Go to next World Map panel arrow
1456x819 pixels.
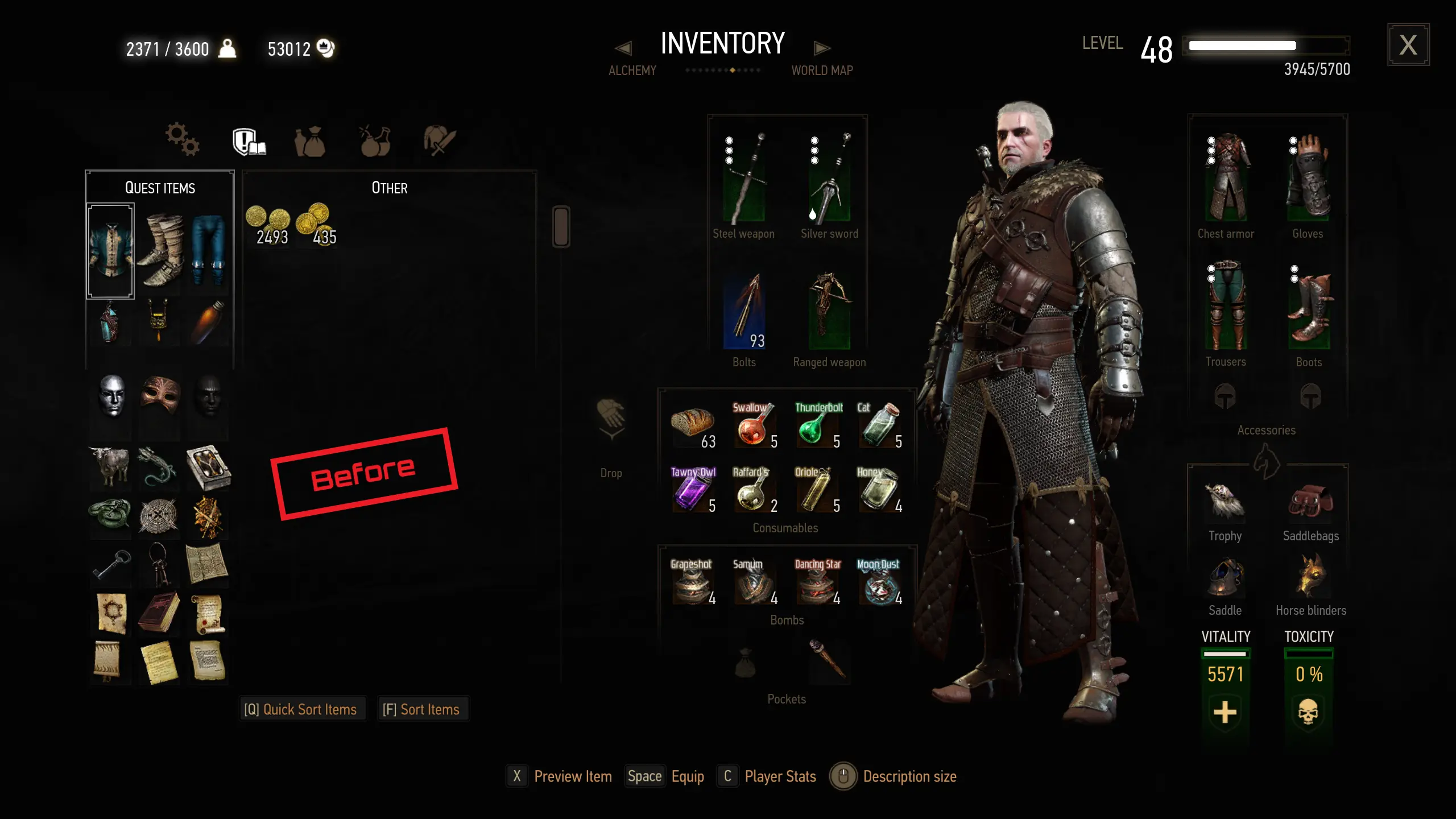[822, 48]
